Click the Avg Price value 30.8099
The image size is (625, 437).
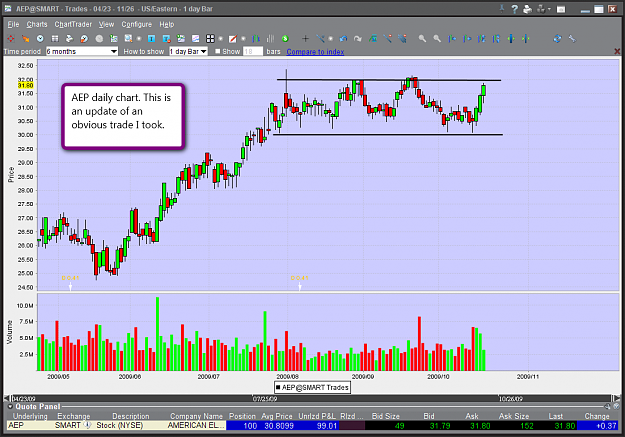pos(278,425)
